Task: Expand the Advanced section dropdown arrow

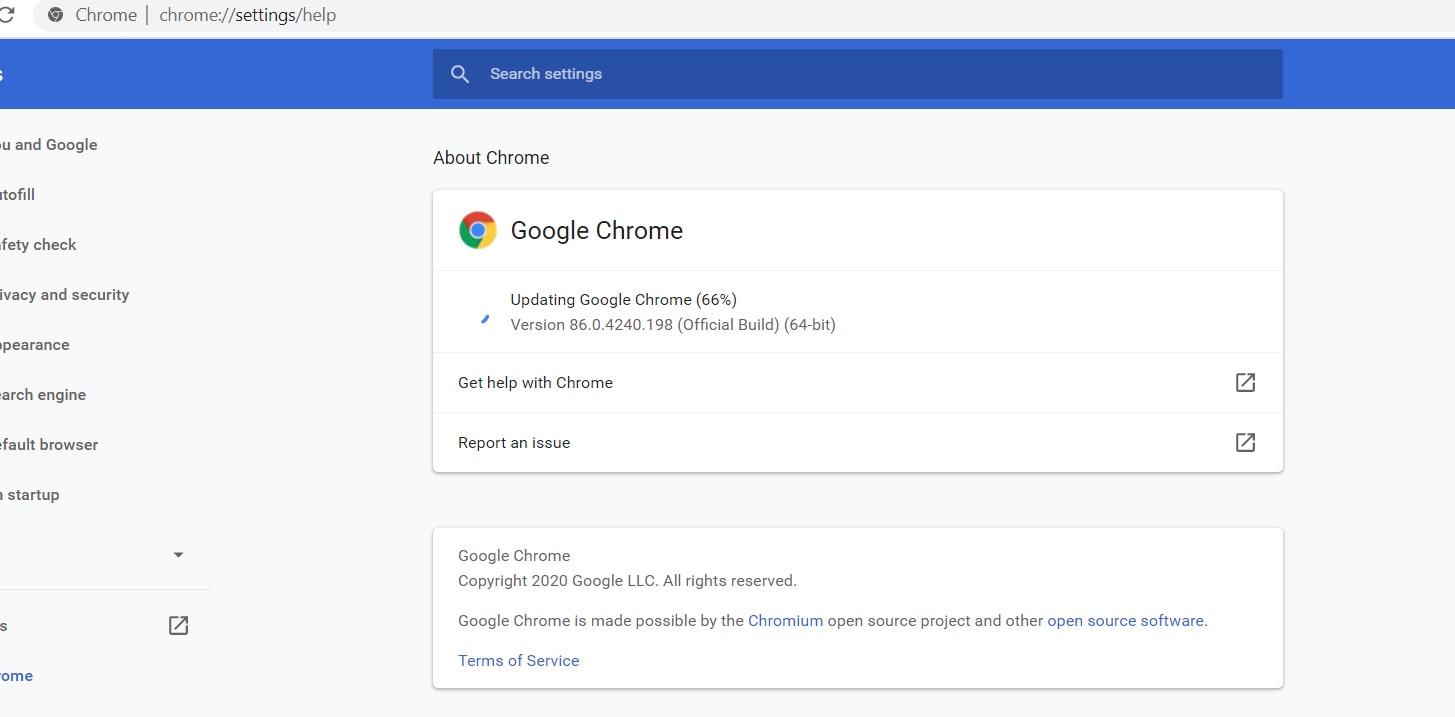Action: [x=178, y=555]
